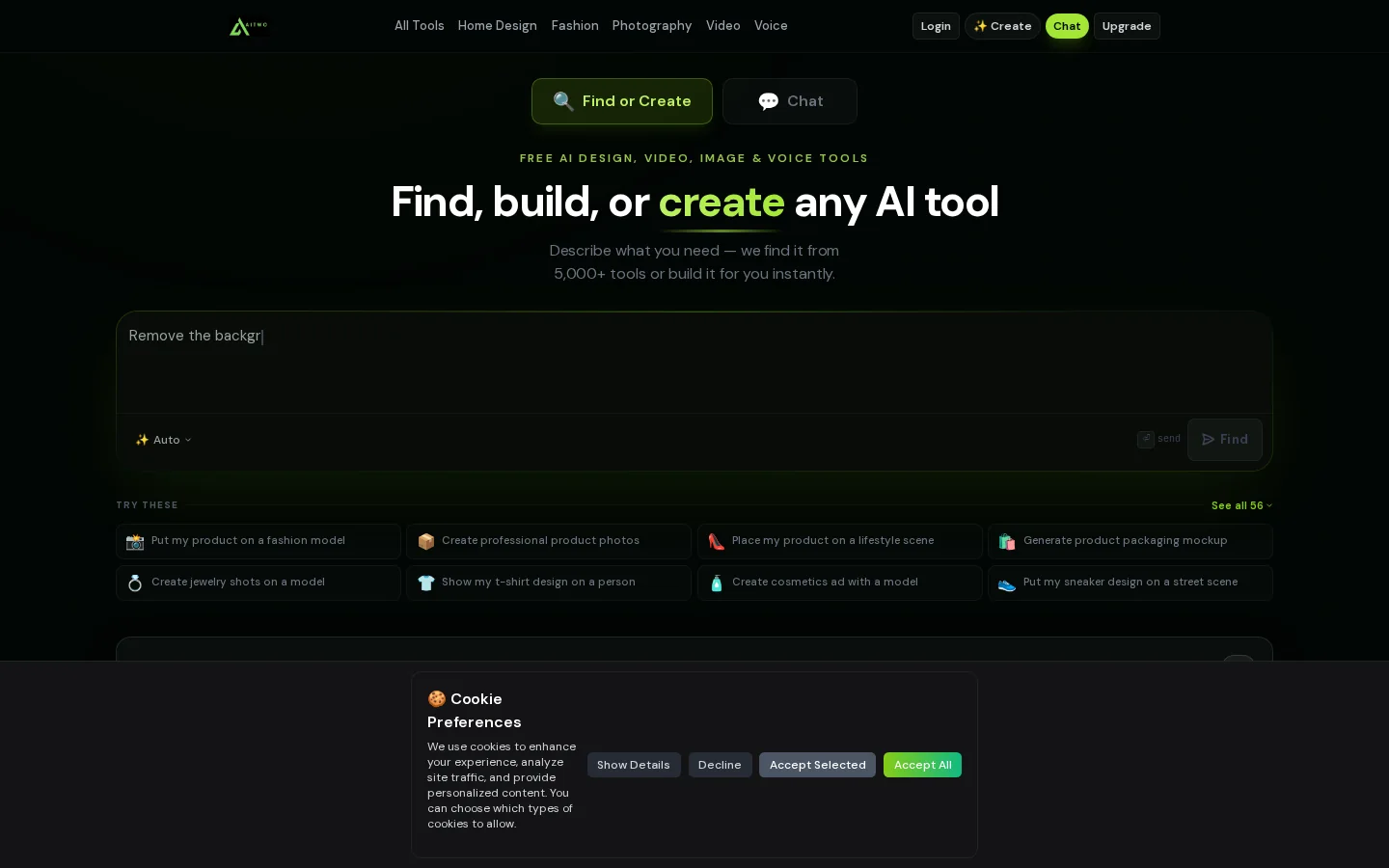The height and width of the screenshot is (868, 1389).
Task: Select 'Generate product packaging mockup' suggestion
Action: pyautogui.click(x=1130, y=541)
